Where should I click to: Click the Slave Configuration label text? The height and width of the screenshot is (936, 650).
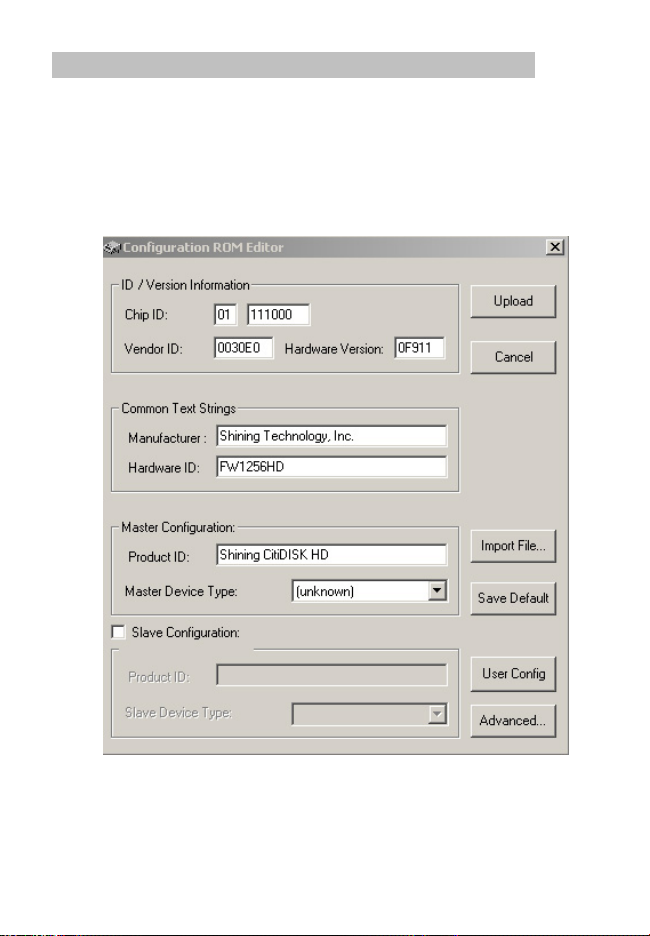[x=186, y=633]
